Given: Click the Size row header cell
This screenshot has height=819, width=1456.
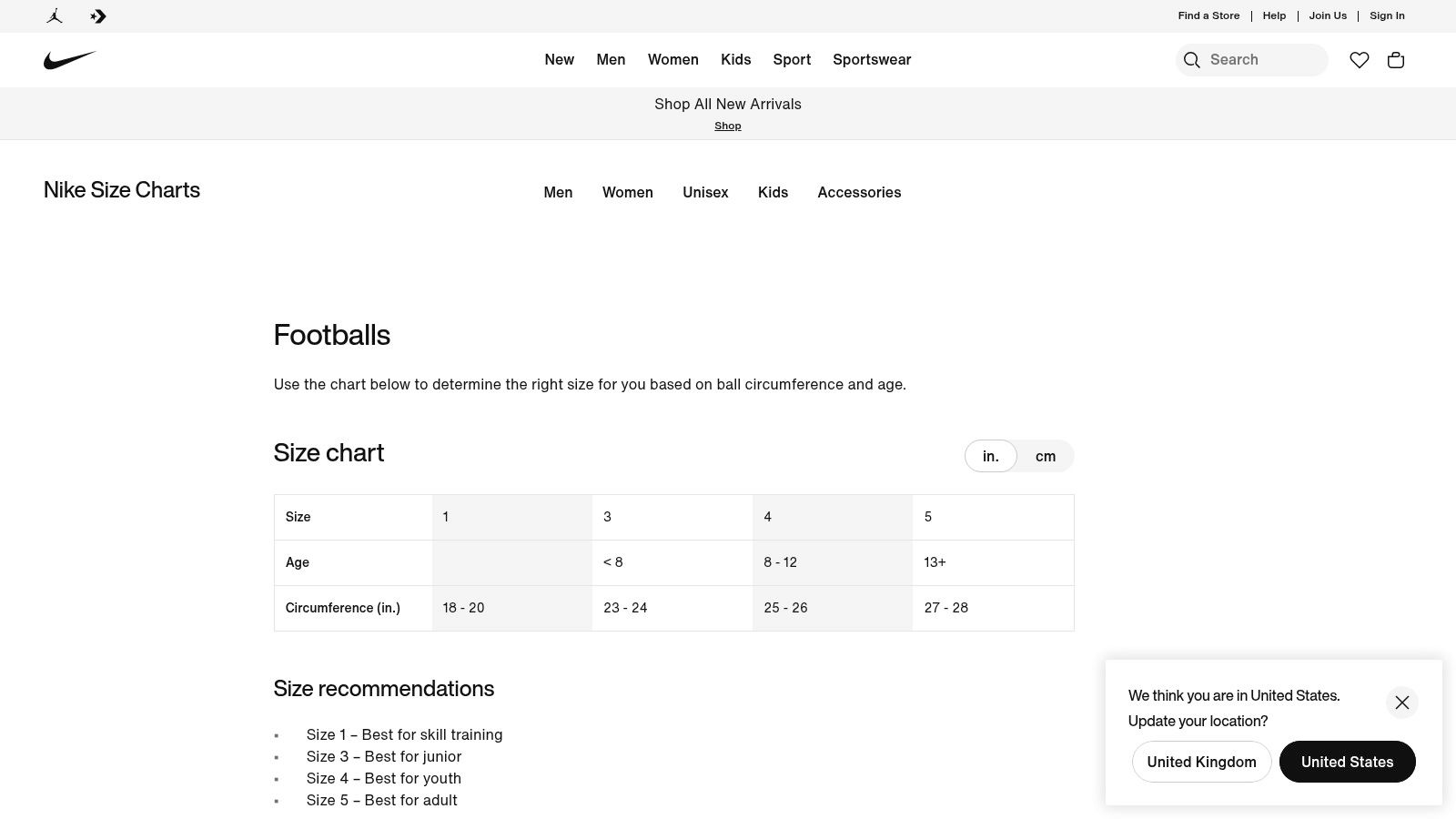Looking at the screenshot, I should point(353,517).
